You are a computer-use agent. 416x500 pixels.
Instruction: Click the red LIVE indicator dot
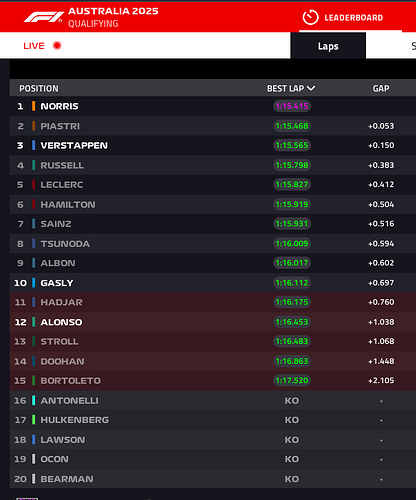[57, 45]
